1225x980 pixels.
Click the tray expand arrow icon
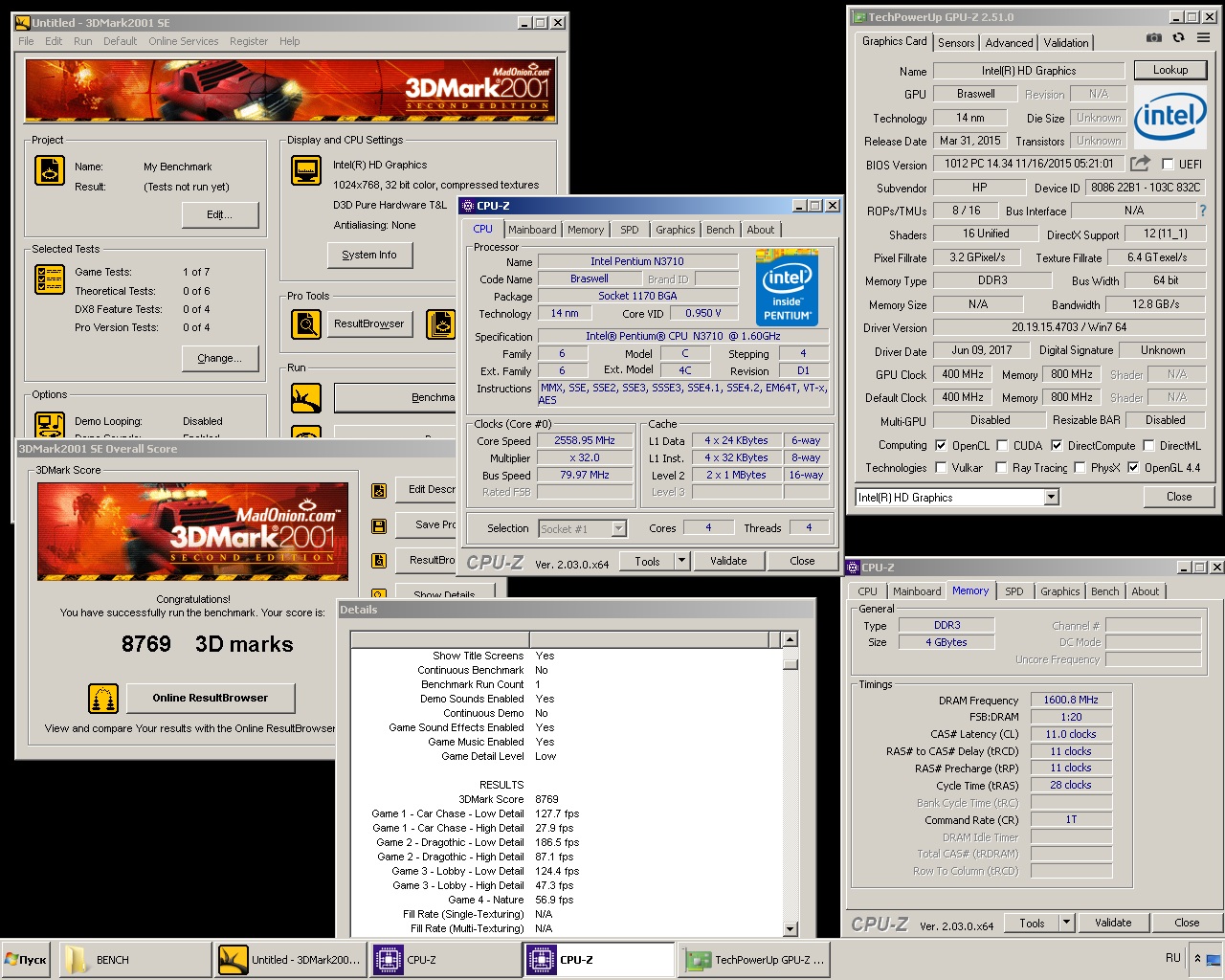click(x=1198, y=958)
